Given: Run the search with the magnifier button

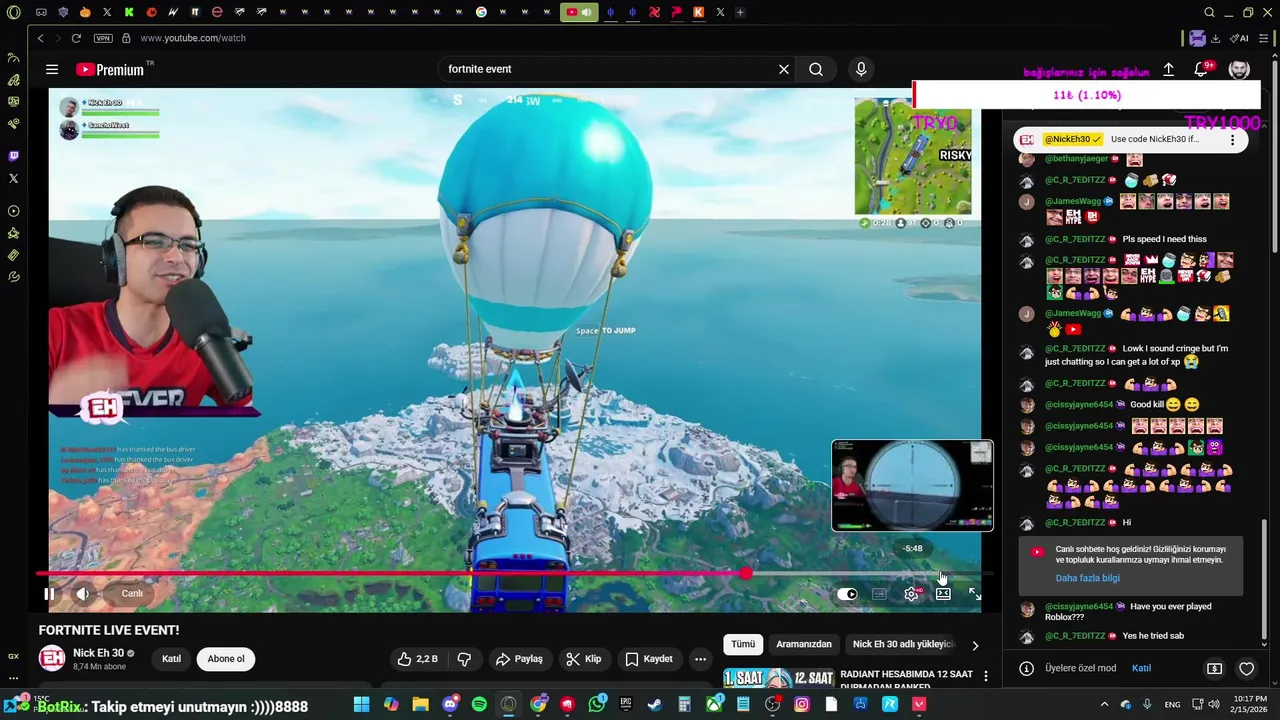Looking at the screenshot, I should coord(816,69).
